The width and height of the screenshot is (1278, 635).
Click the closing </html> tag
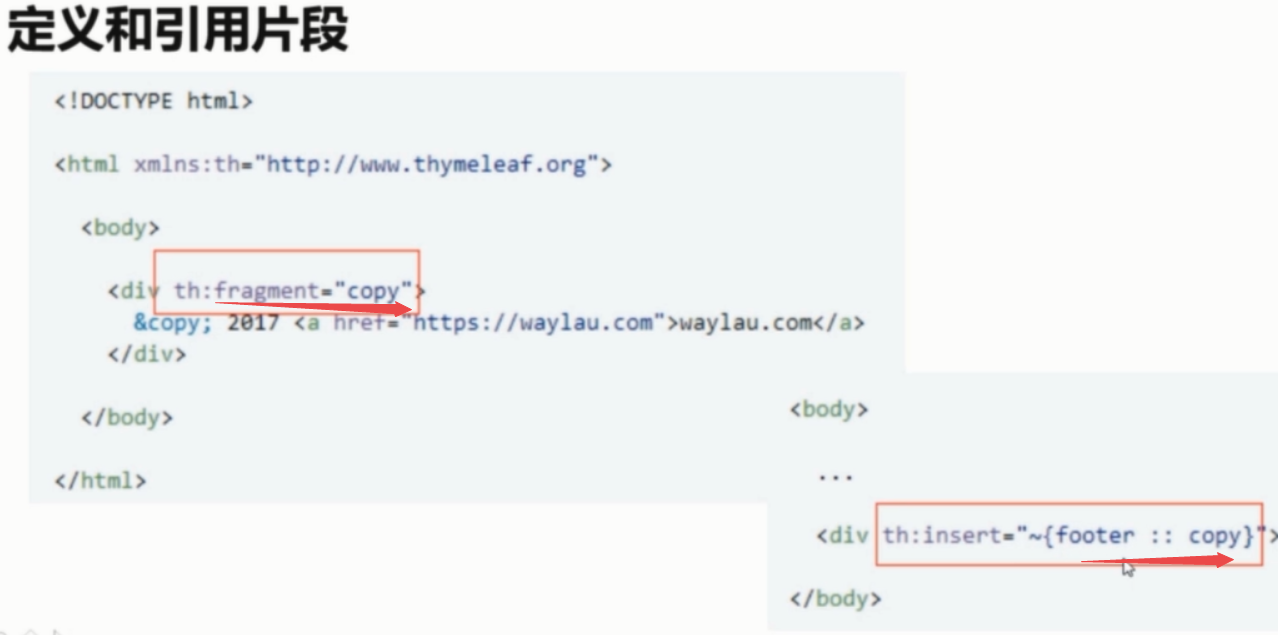[x=100, y=480]
